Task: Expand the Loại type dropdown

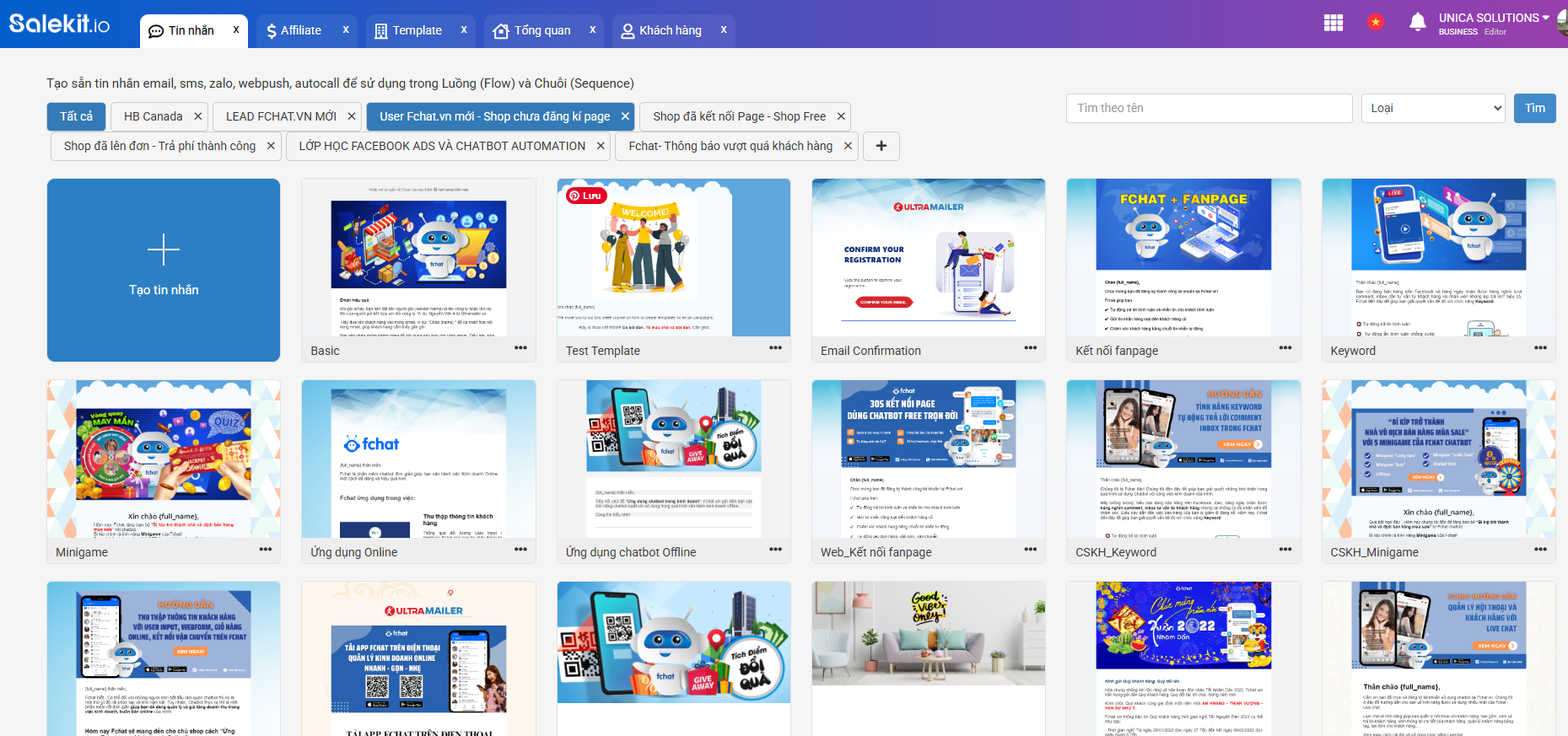Action: [x=1433, y=108]
